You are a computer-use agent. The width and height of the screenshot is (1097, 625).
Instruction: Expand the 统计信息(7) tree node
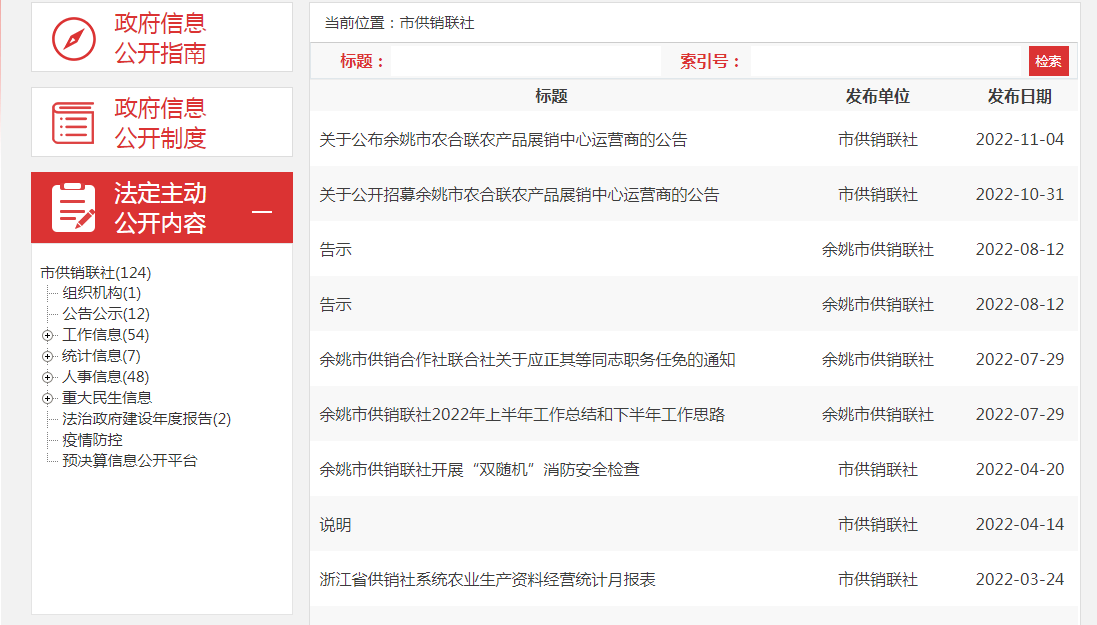coord(48,356)
